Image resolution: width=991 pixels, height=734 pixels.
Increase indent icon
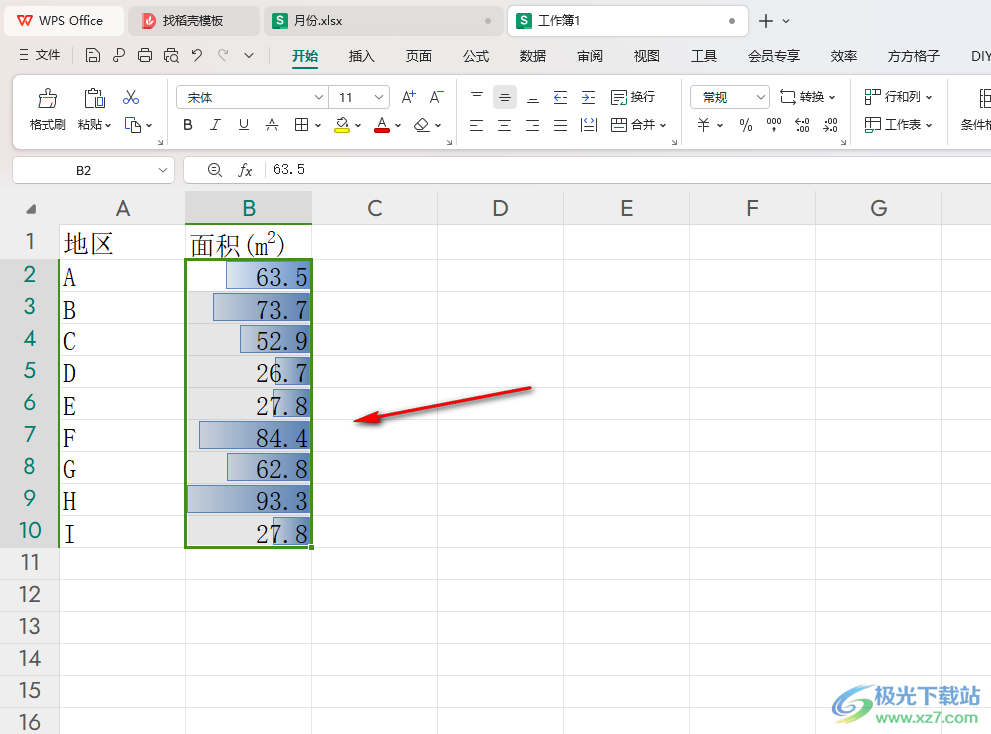588,97
